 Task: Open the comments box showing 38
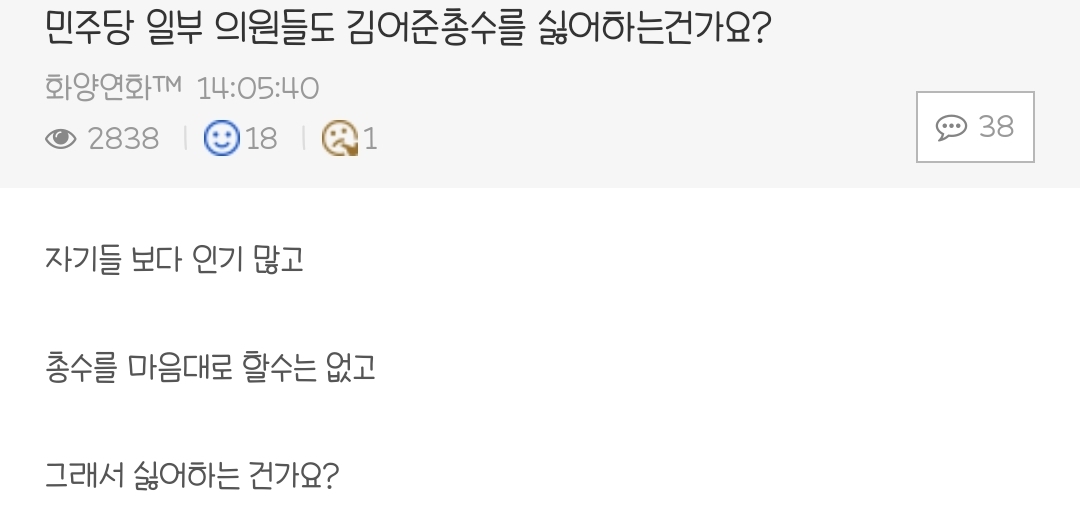click(x=975, y=127)
